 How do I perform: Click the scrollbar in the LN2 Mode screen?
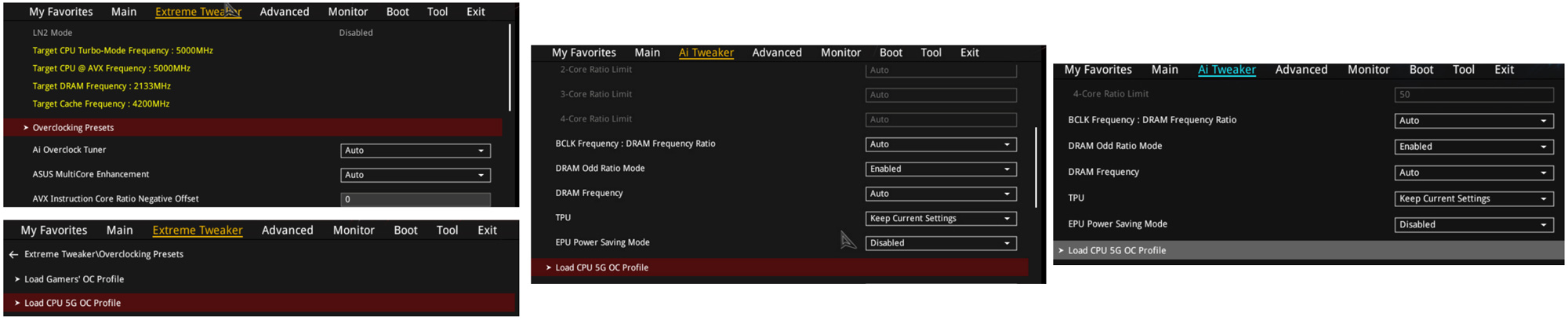click(x=510, y=67)
